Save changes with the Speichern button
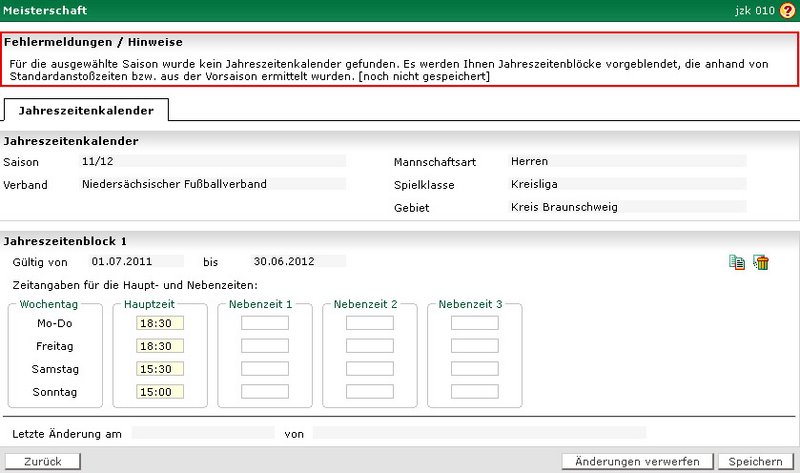 tap(755, 462)
